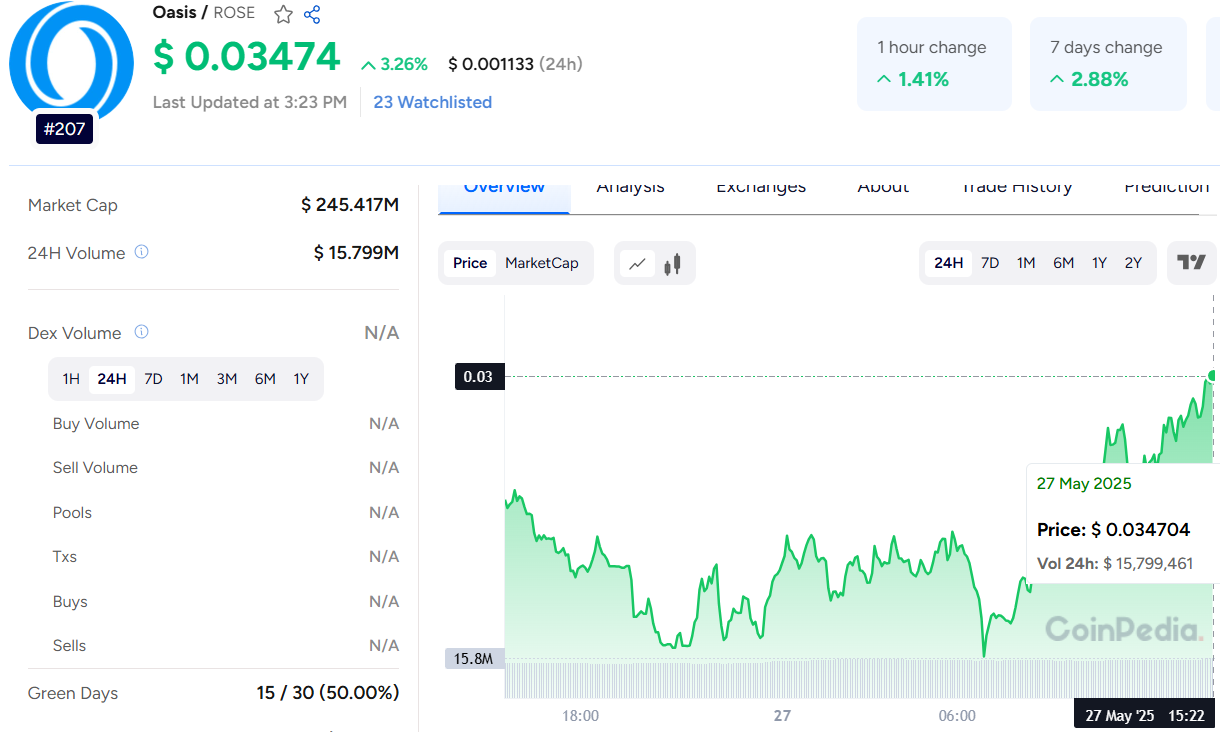Show info icon for 24H Volume
The height and width of the screenshot is (732, 1220).
142,252
